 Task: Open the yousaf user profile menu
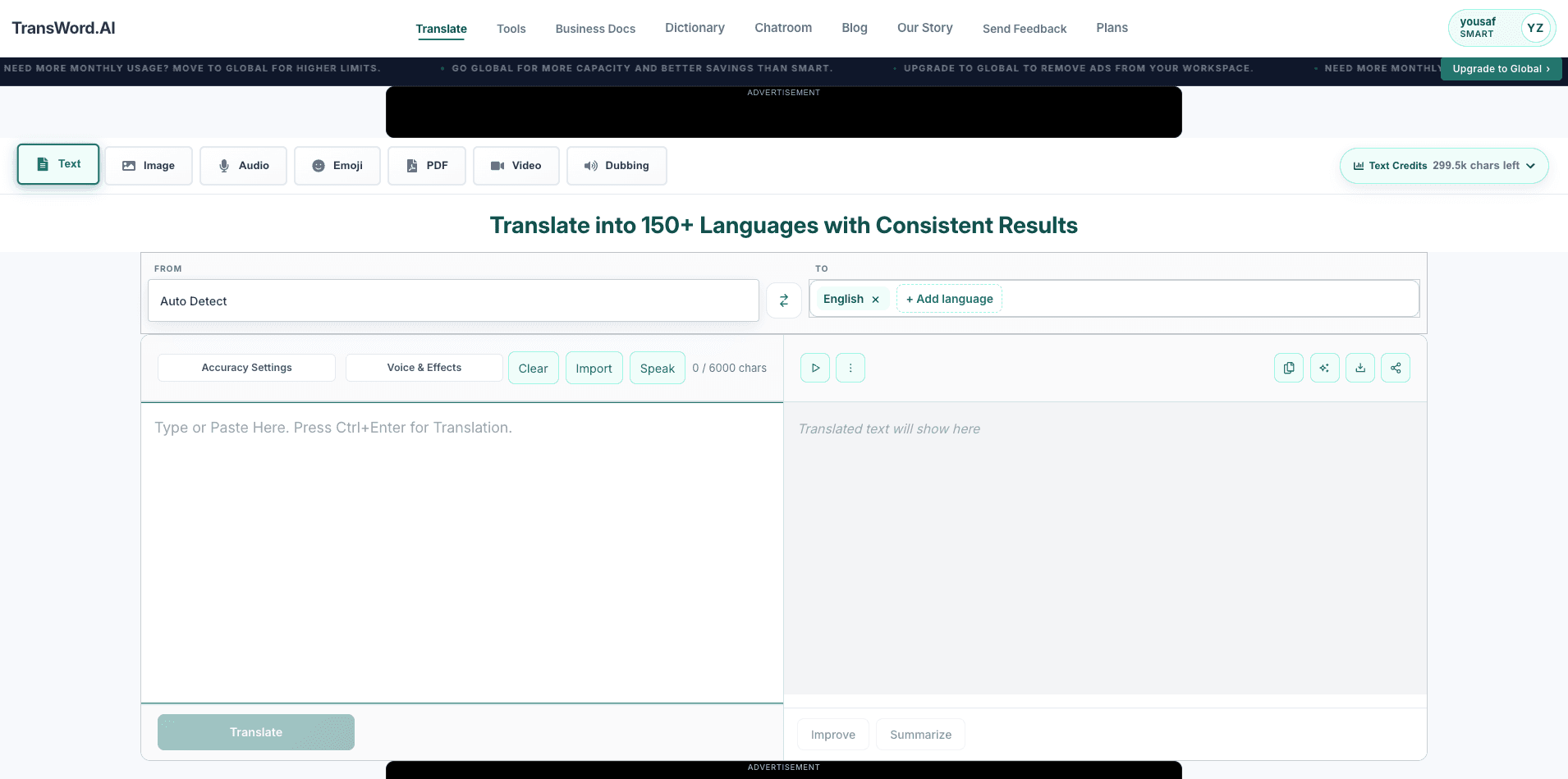click(1502, 28)
